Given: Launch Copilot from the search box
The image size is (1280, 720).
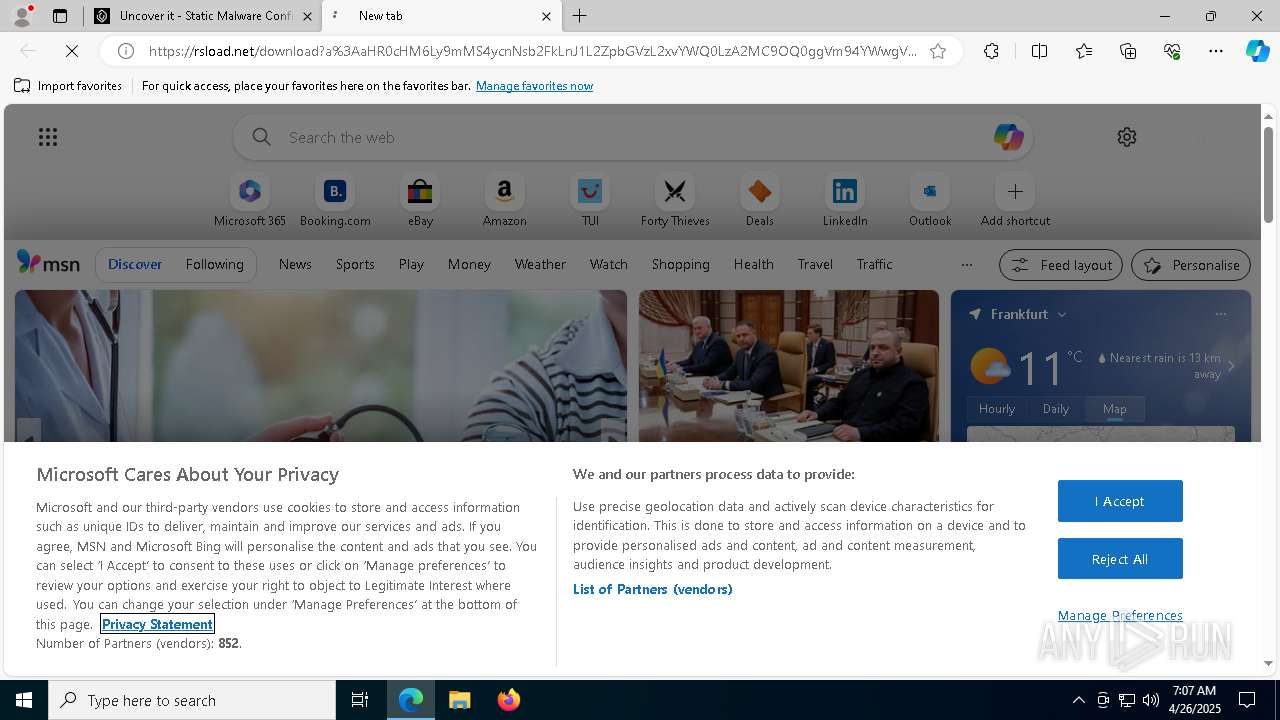Looking at the screenshot, I should (x=1008, y=137).
